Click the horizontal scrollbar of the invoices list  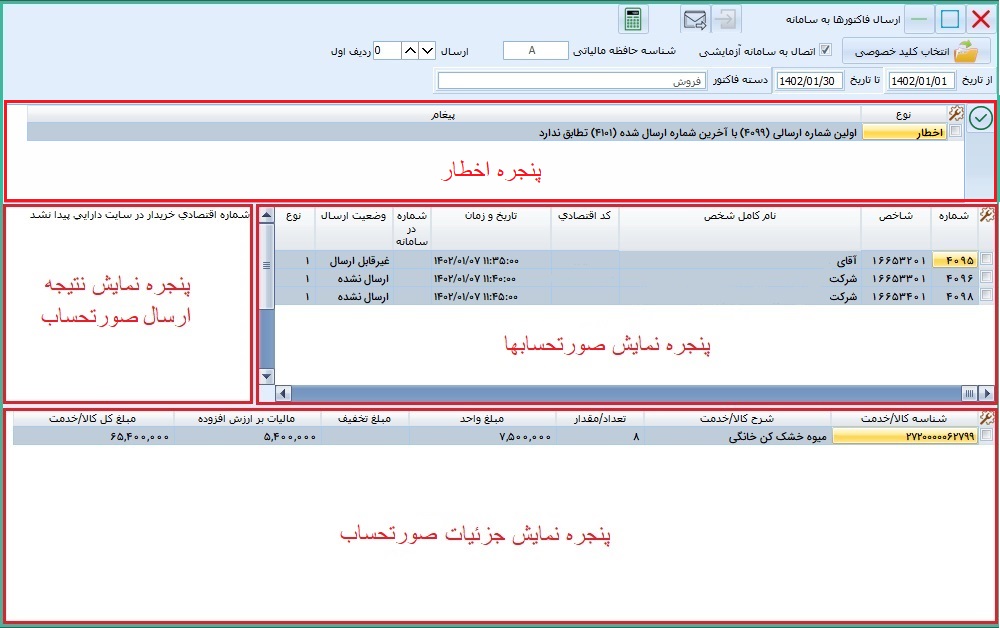click(x=620, y=393)
